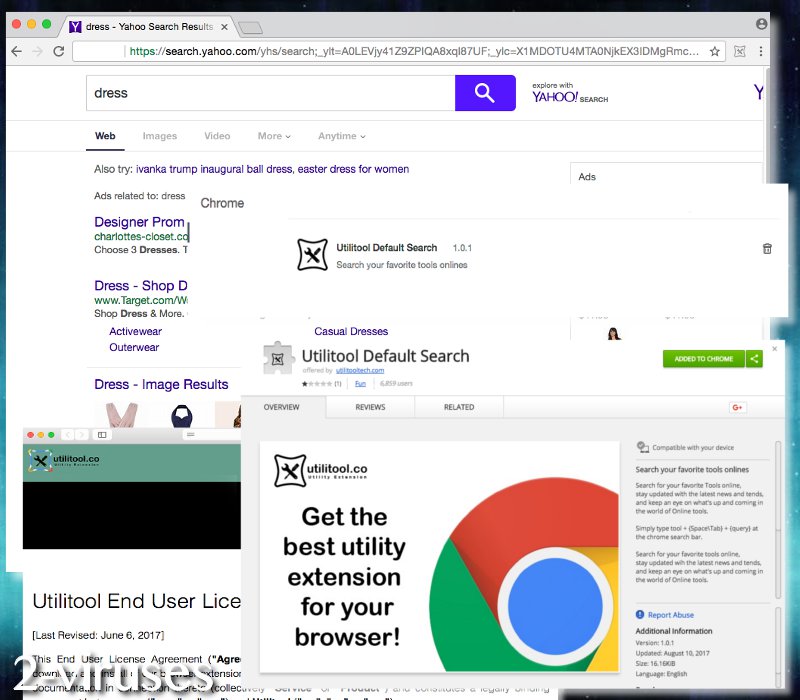Click the Report Abuse link

pyautogui.click(x=670, y=615)
